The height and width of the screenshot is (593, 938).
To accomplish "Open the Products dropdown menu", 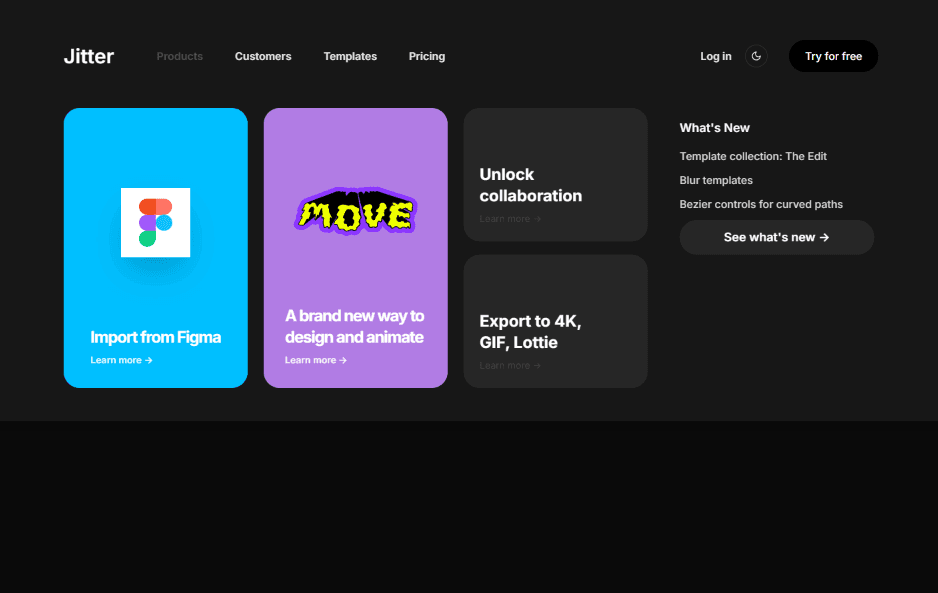I will tap(180, 57).
